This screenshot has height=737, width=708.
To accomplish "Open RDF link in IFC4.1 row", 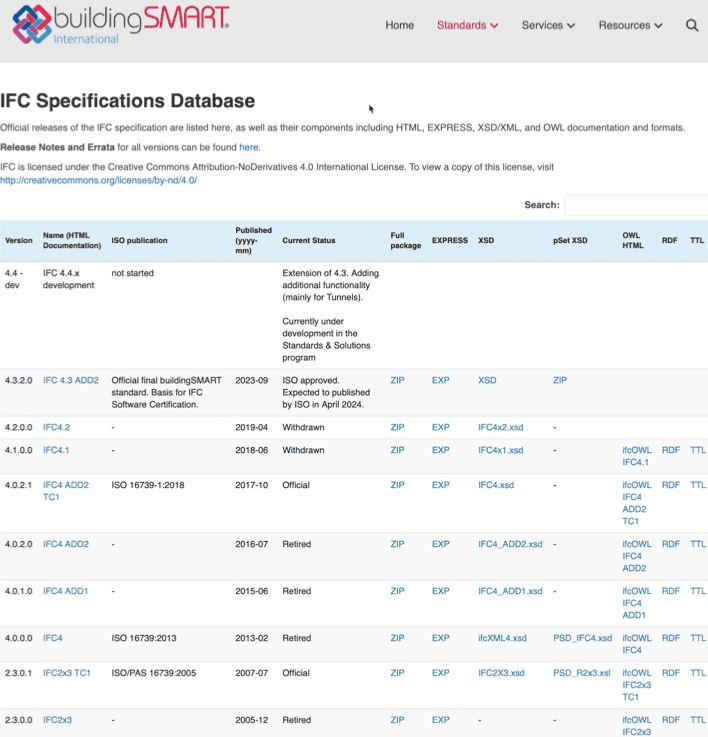I will (671, 450).
